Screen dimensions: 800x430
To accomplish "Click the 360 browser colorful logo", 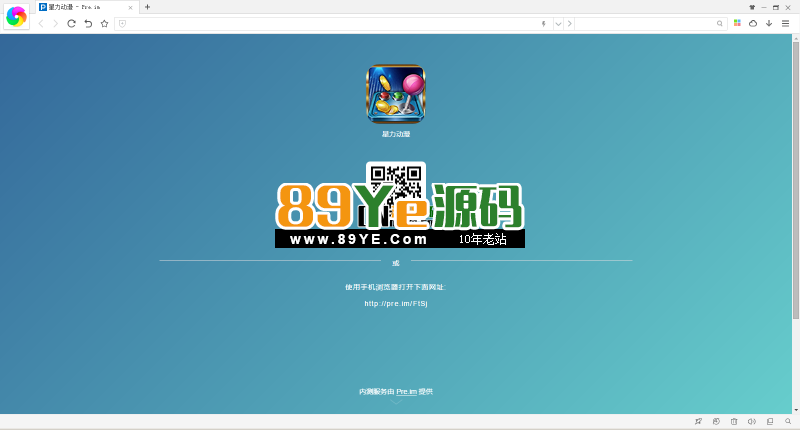I will point(16,16).
